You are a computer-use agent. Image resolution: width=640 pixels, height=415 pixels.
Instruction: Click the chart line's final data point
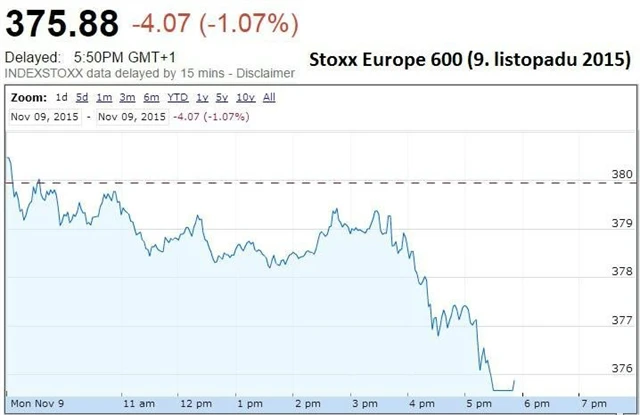coord(515,381)
